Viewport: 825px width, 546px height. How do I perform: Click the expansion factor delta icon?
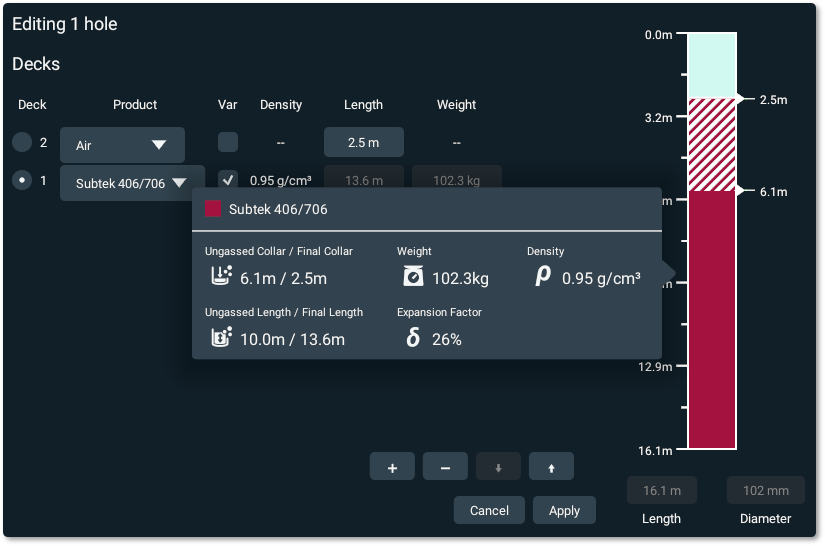pyautogui.click(x=413, y=337)
